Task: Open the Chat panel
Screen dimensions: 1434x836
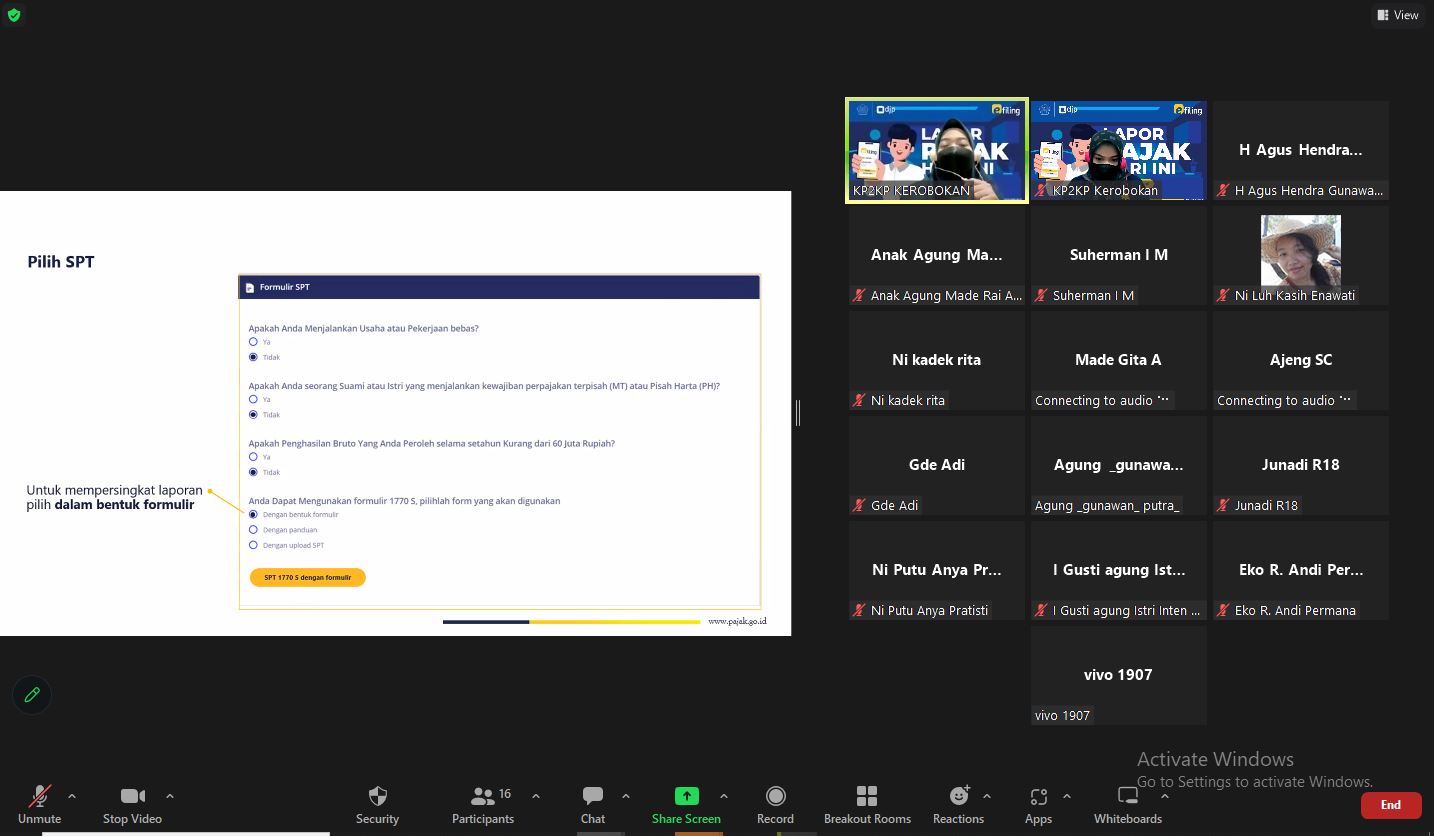Action: (593, 796)
